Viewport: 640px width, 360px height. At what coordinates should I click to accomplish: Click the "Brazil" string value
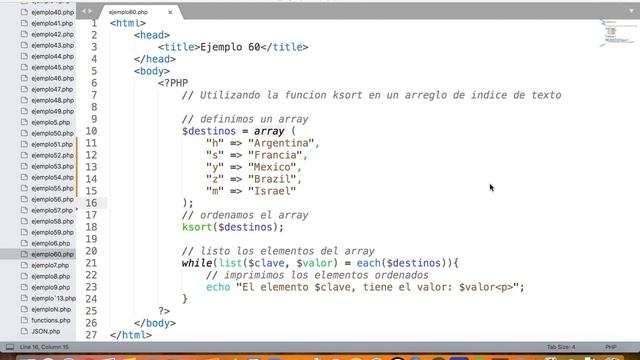pos(272,179)
